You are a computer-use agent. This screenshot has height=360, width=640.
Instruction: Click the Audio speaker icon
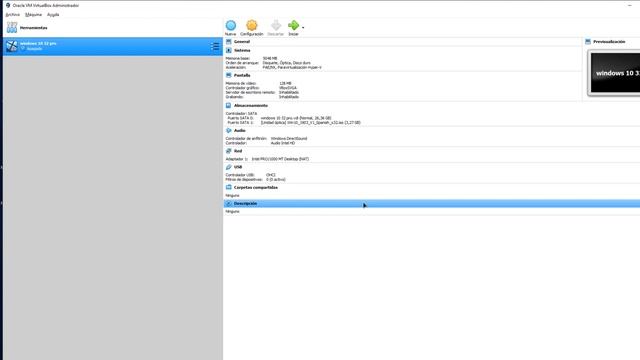pyautogui.click(x=229, y=130)
